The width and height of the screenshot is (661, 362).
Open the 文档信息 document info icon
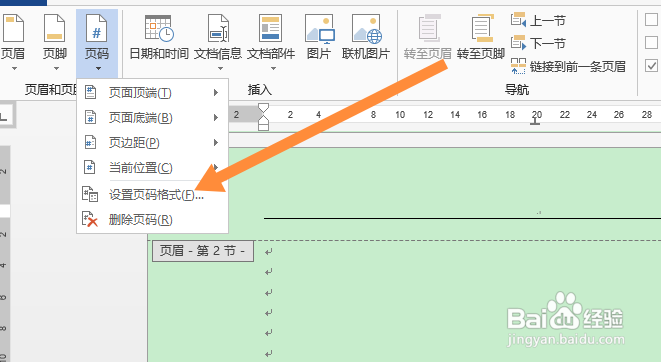click(218, 29)
